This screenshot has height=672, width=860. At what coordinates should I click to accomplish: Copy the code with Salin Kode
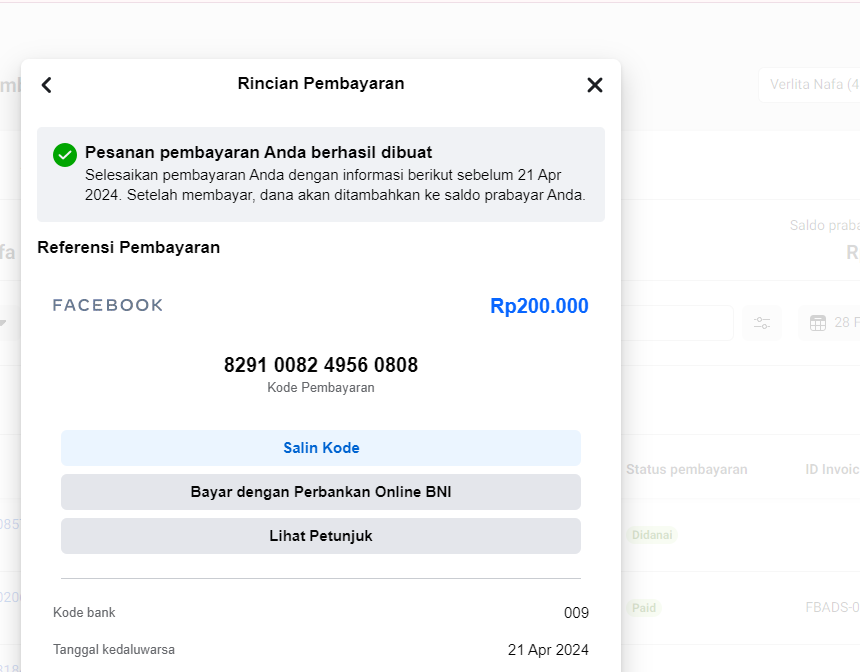coord(321,448)
